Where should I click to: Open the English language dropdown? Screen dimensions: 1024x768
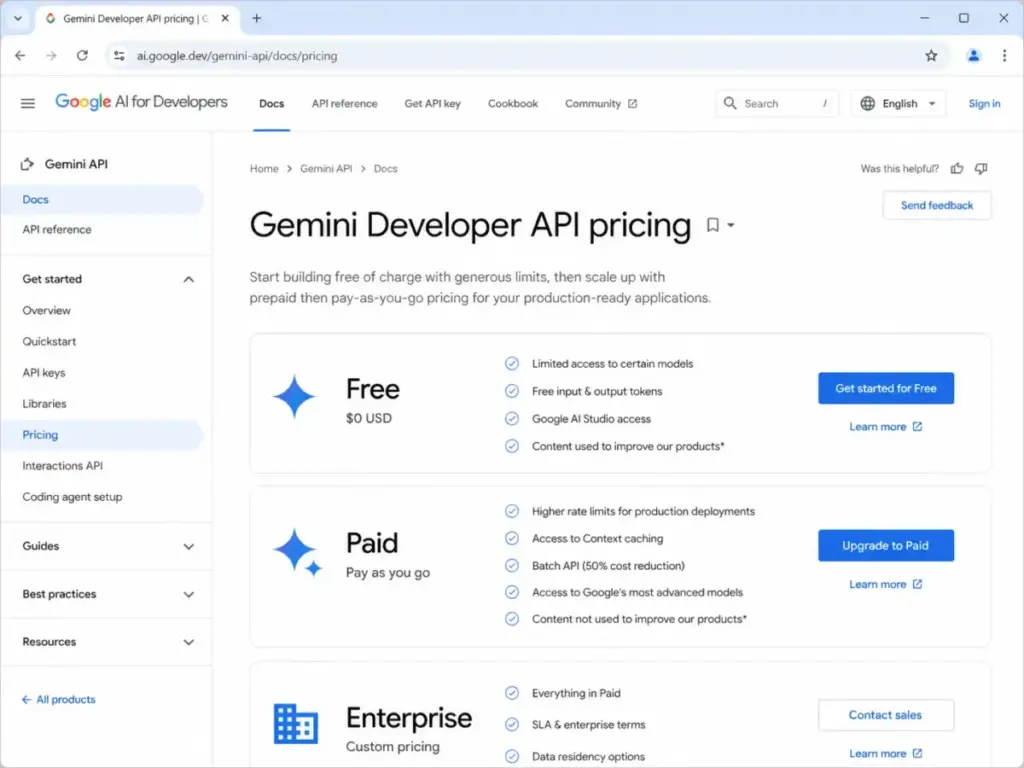(899, 103)
